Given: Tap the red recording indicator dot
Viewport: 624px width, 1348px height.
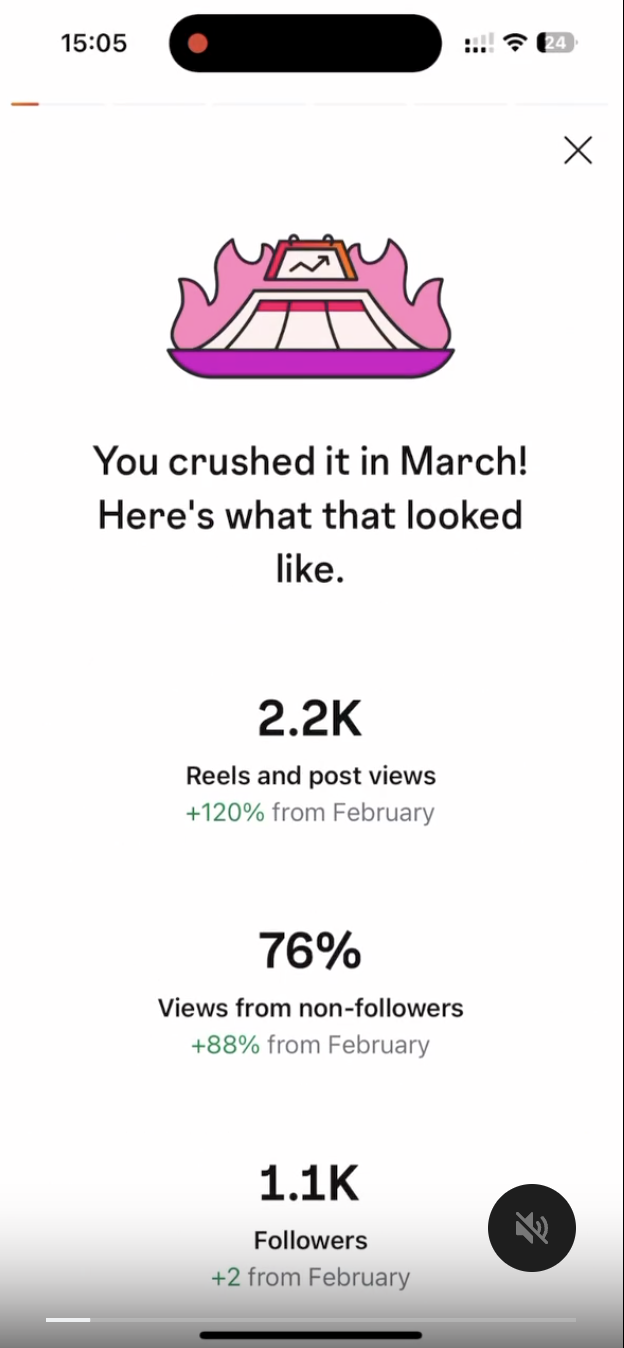Looking at the screenshot, I should point(198,43).
